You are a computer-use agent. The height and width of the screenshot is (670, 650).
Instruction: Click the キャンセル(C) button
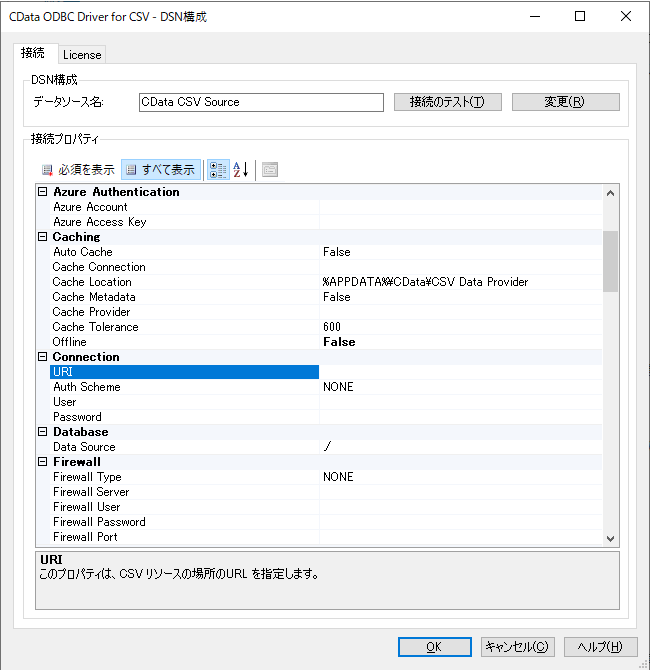pyautogui.click(x=518, y=647)
